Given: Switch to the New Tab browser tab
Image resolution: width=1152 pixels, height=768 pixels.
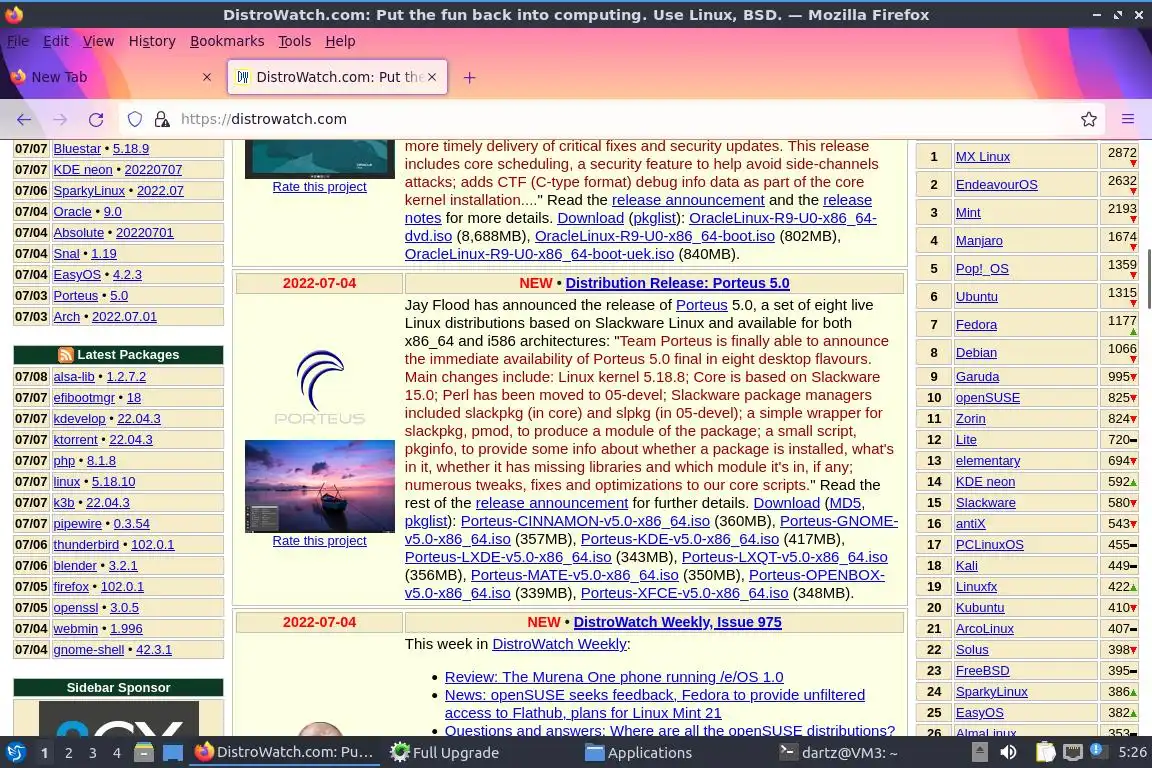Looking at the screenshot, I should (x=111, y=77).
